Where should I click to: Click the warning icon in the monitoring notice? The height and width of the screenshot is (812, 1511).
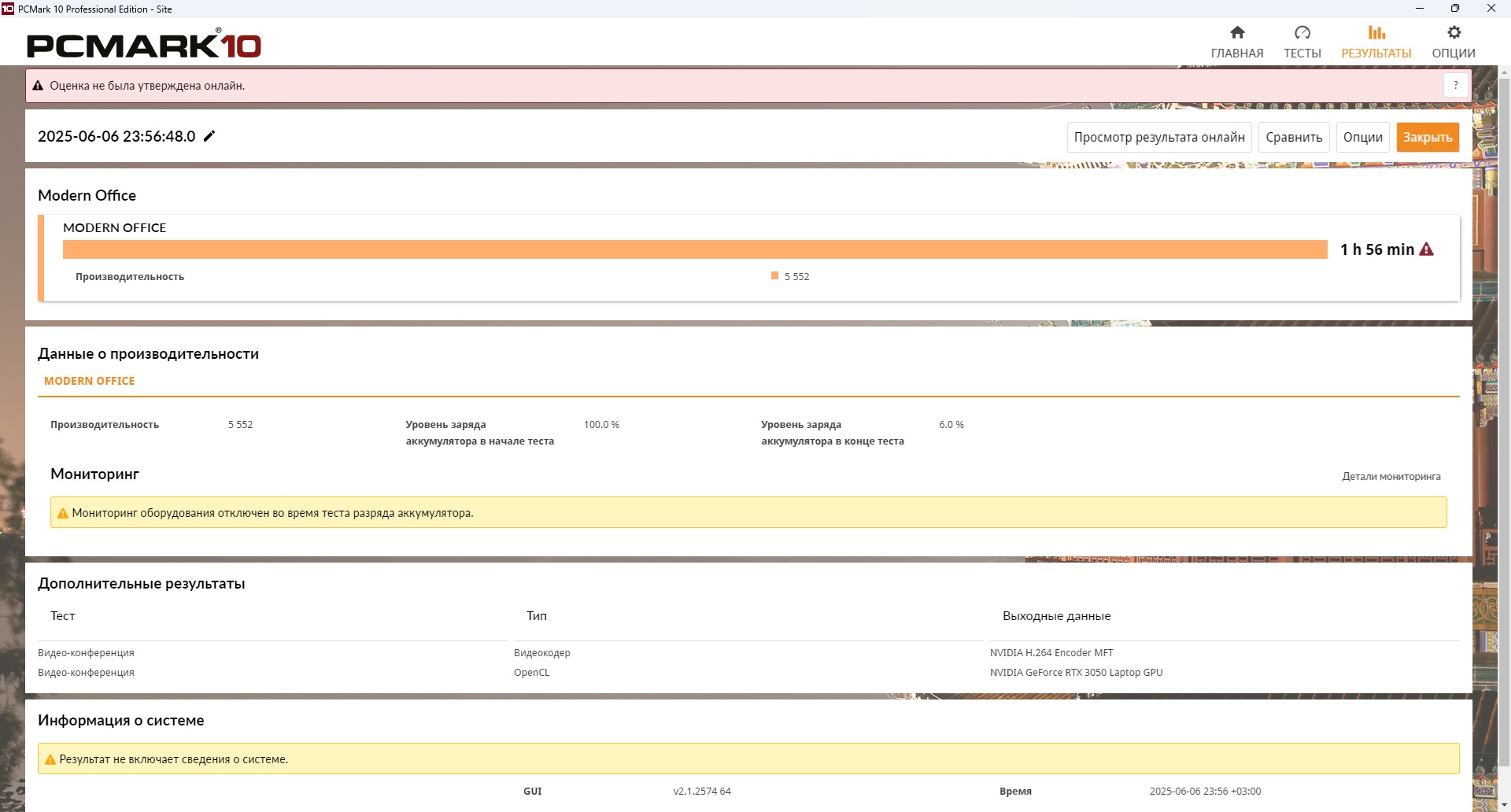point(63,513)
